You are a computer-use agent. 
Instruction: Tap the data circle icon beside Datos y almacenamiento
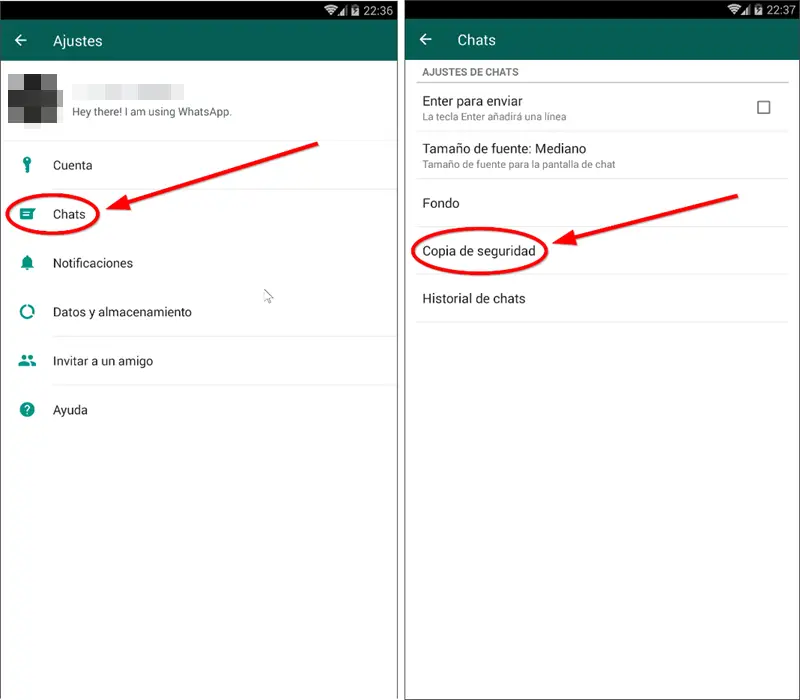(x=27, y=312)
